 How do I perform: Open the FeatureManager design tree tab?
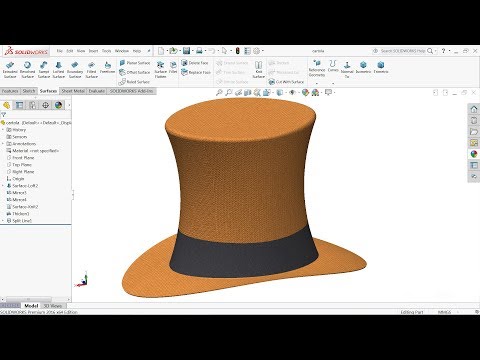(6, 105)
